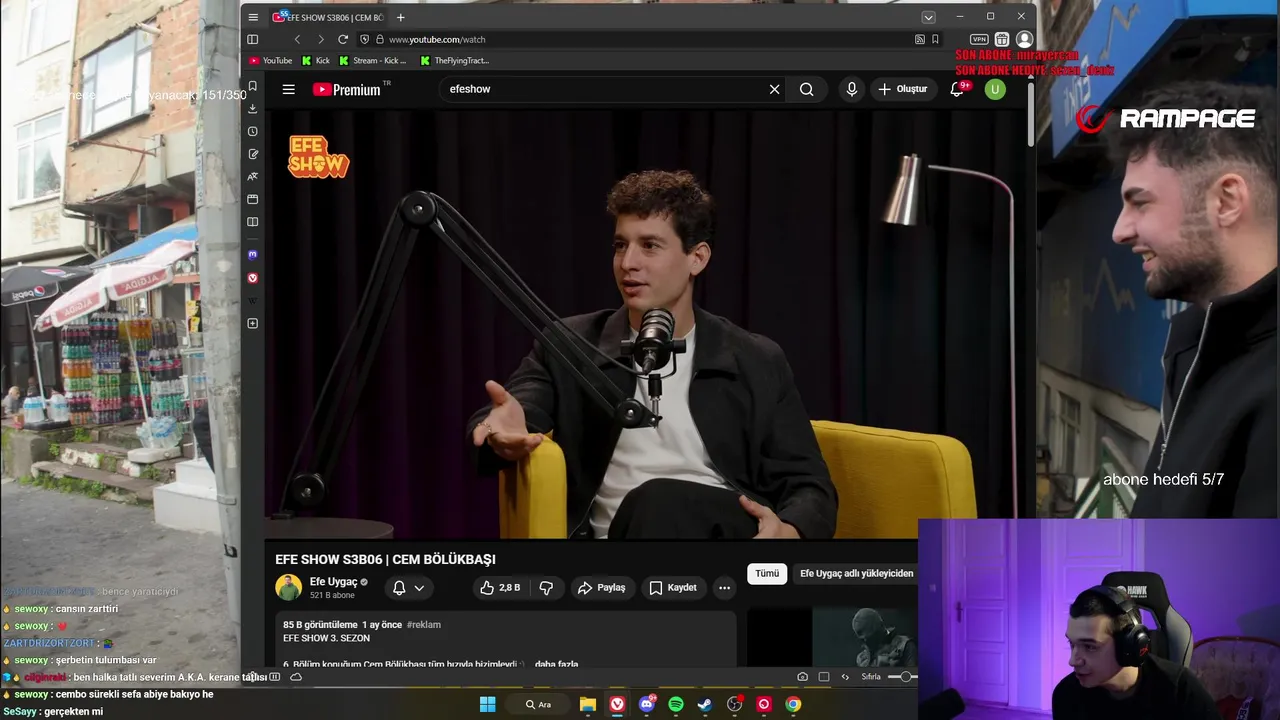Open the YouTube guide hamburger menu
The height and width of the screenshot is (720, 1280).
288,89
